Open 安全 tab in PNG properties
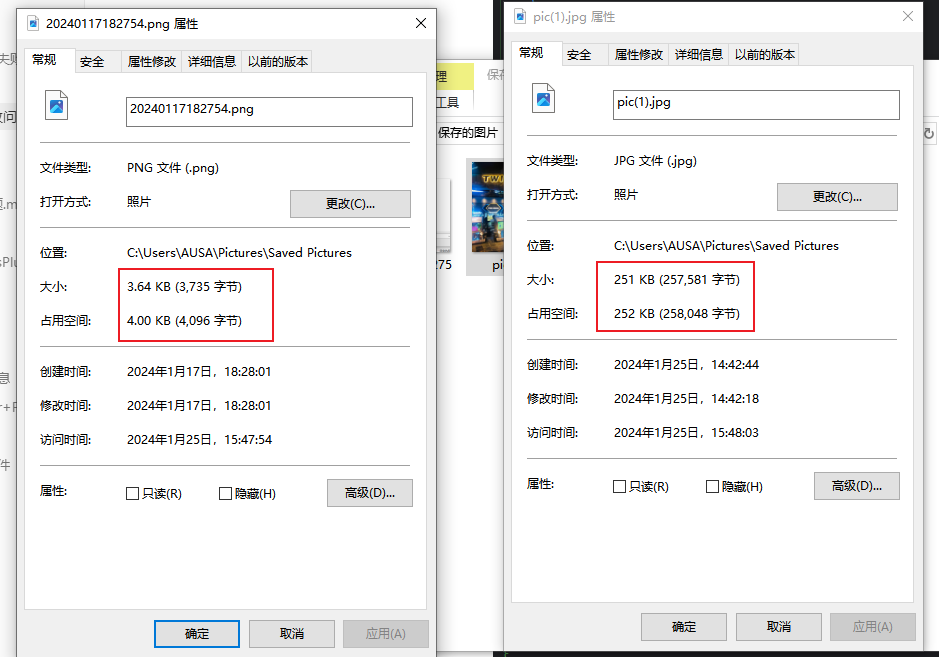The width and height of the screenshot is (939, 657). pos(98,62)
